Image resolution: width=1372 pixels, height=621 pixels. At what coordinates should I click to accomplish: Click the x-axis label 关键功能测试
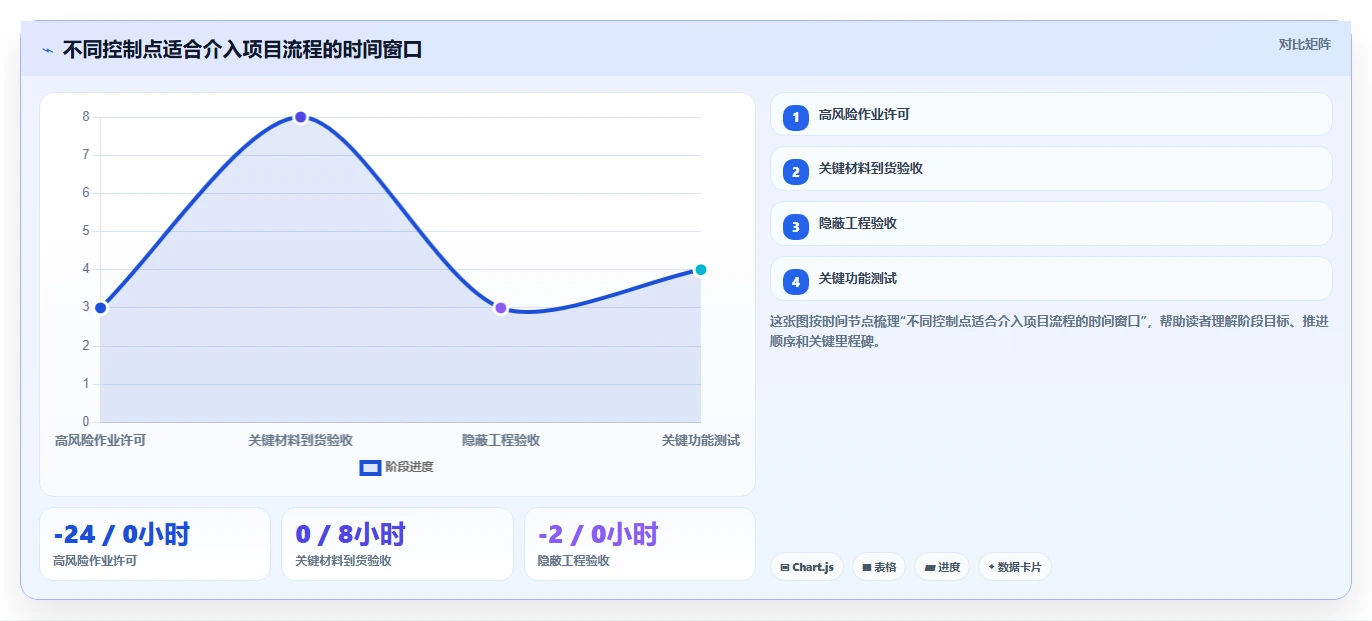pos(701,440)
